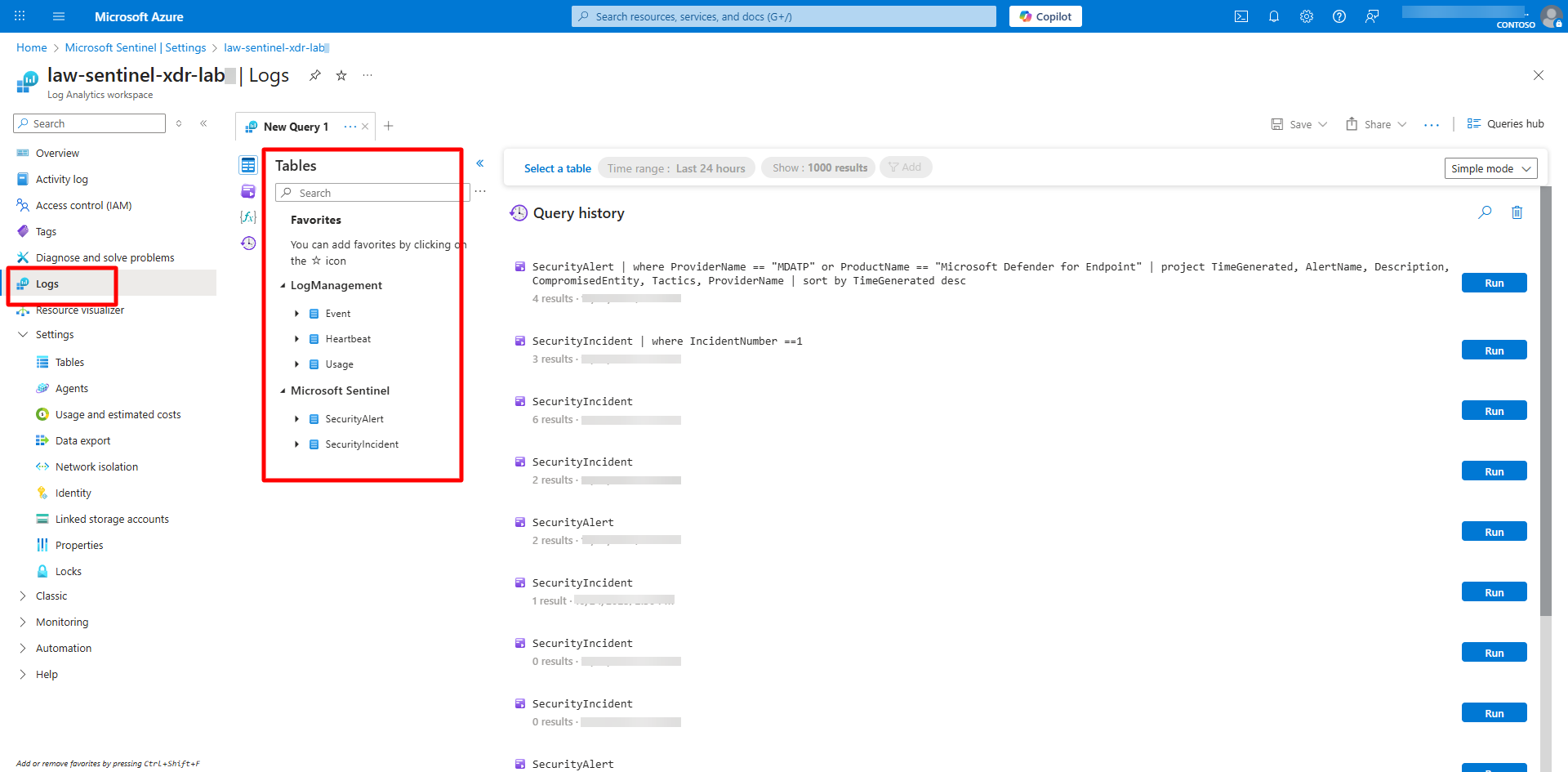Collapse the LogManagement group
The height and width of the screenshot is (772, 1568).
[x=283, y=286]
